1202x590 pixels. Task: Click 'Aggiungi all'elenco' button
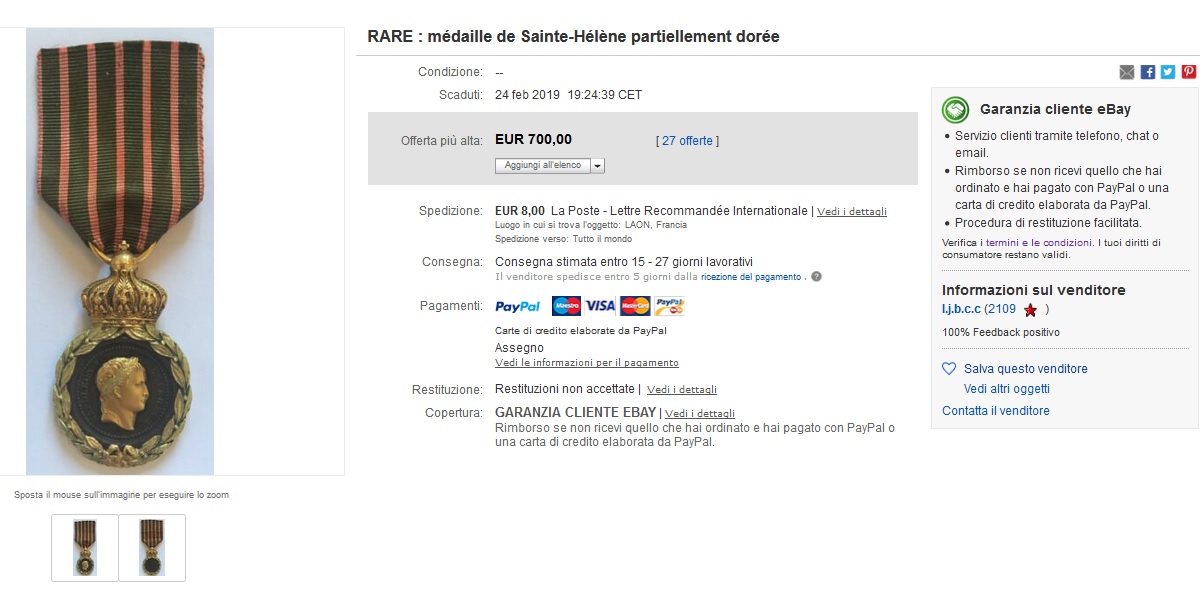[543, 166]
